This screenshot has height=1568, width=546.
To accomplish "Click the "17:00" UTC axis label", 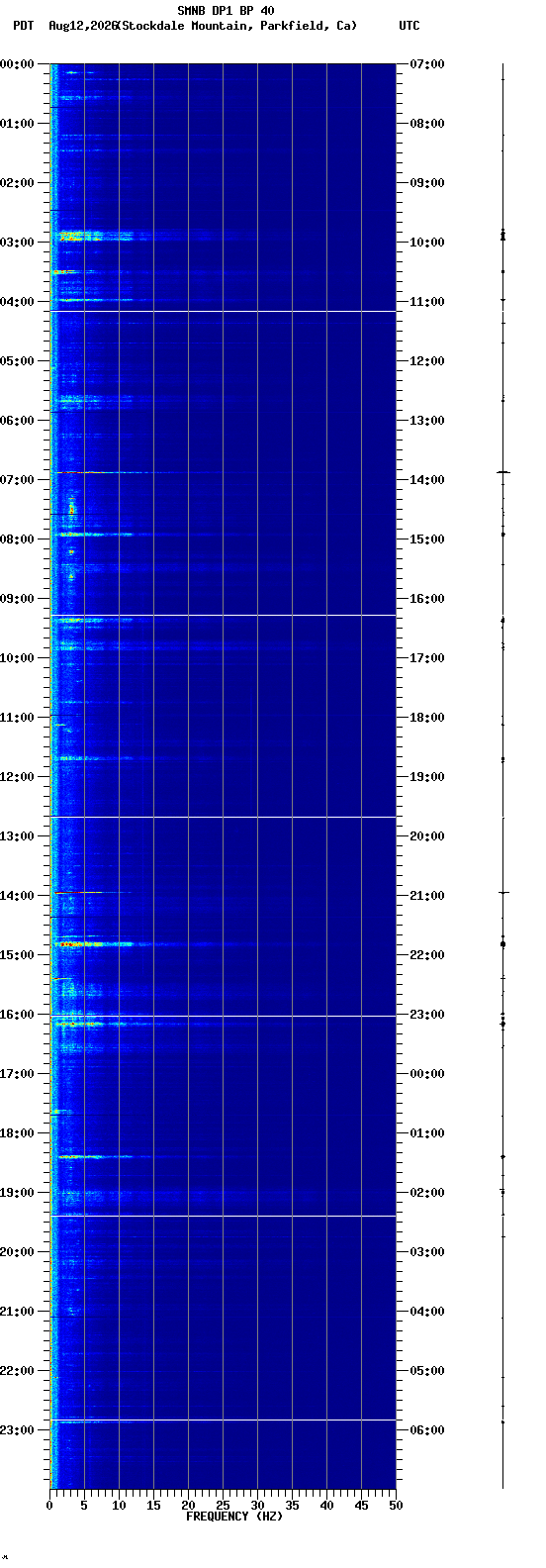I will pyautogui.click(x=426, y=658).
